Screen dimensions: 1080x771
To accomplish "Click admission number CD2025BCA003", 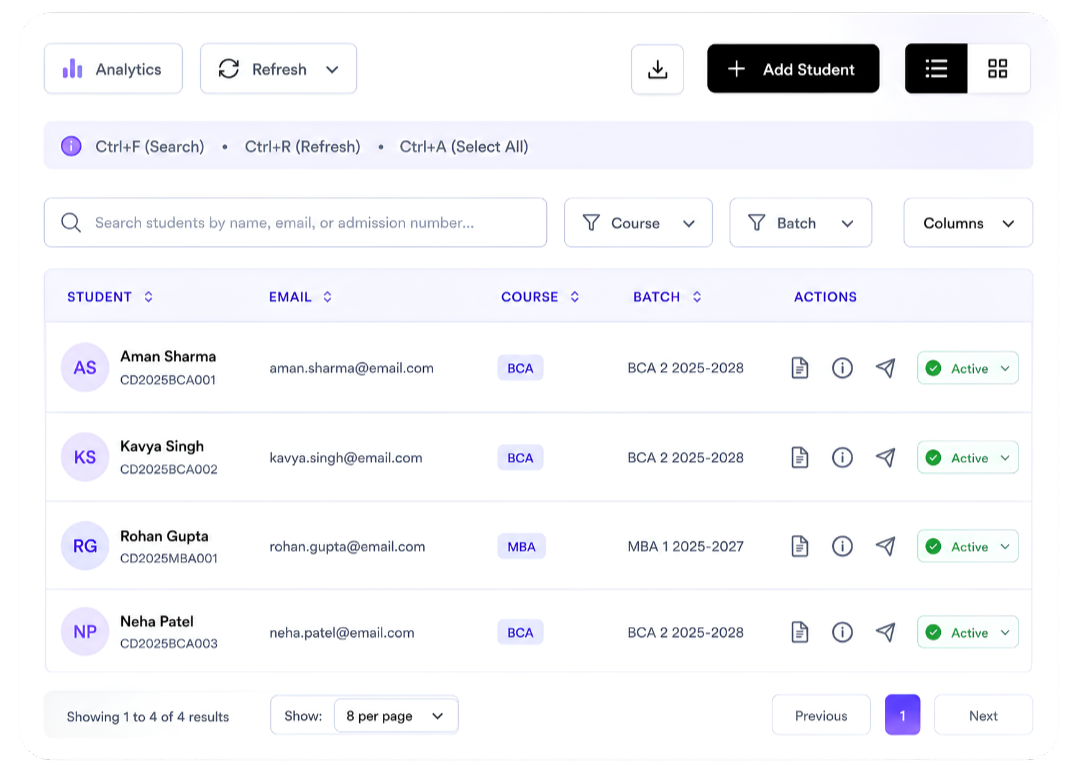I will (x=169, y=644).
